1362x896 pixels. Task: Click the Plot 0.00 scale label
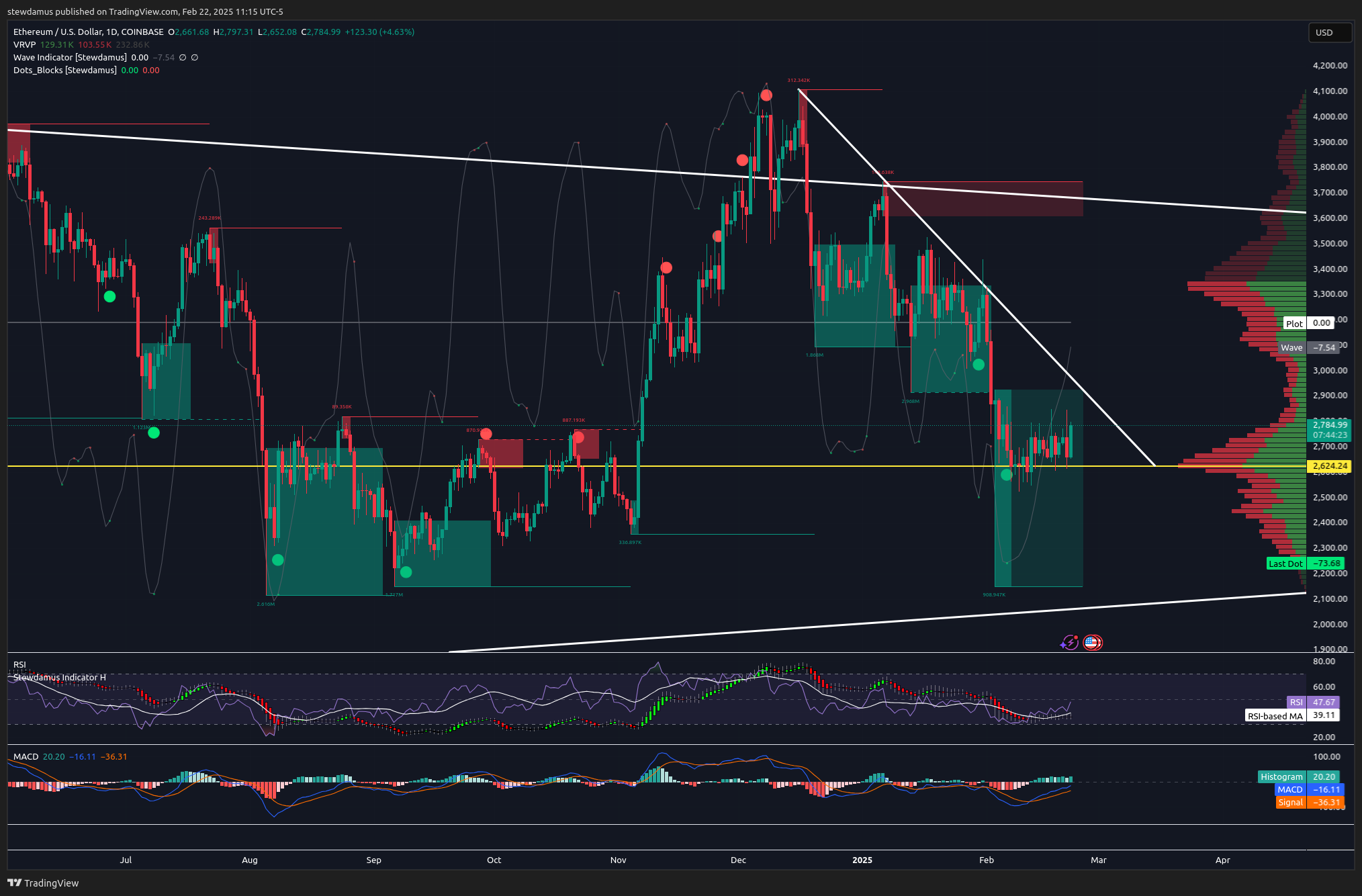tap(1308, 323)
